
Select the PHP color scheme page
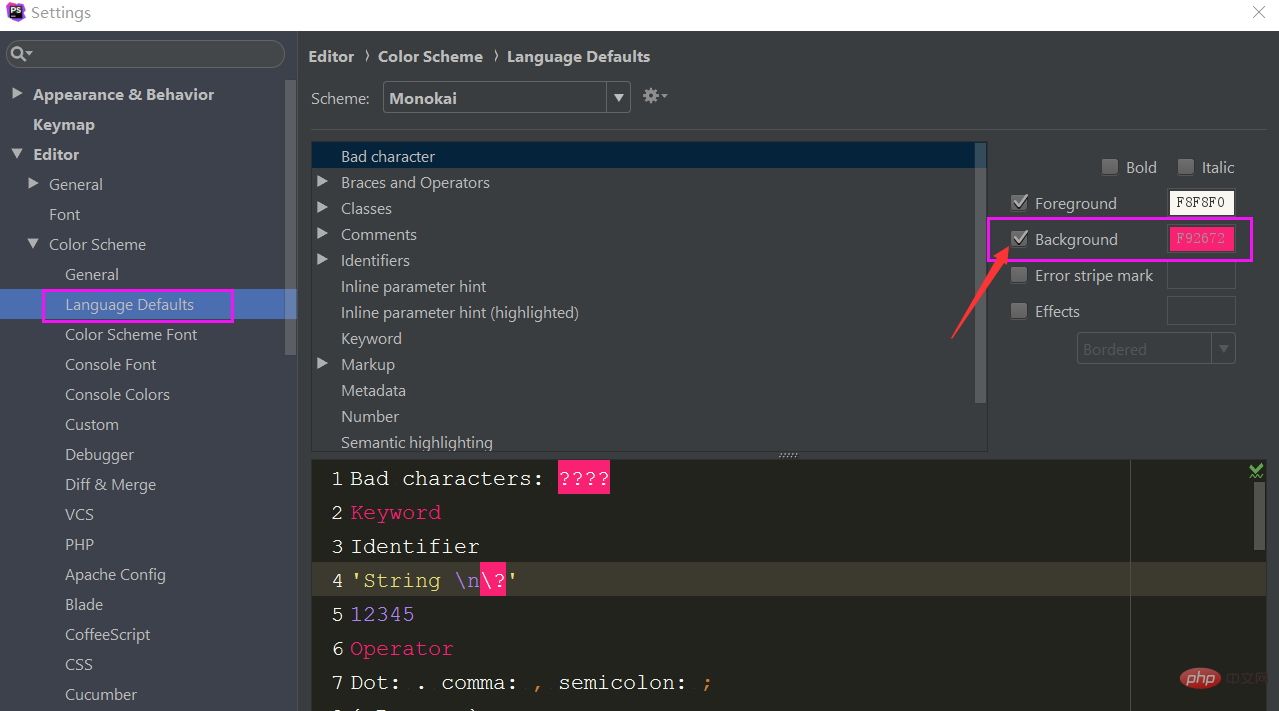[80, 544]
